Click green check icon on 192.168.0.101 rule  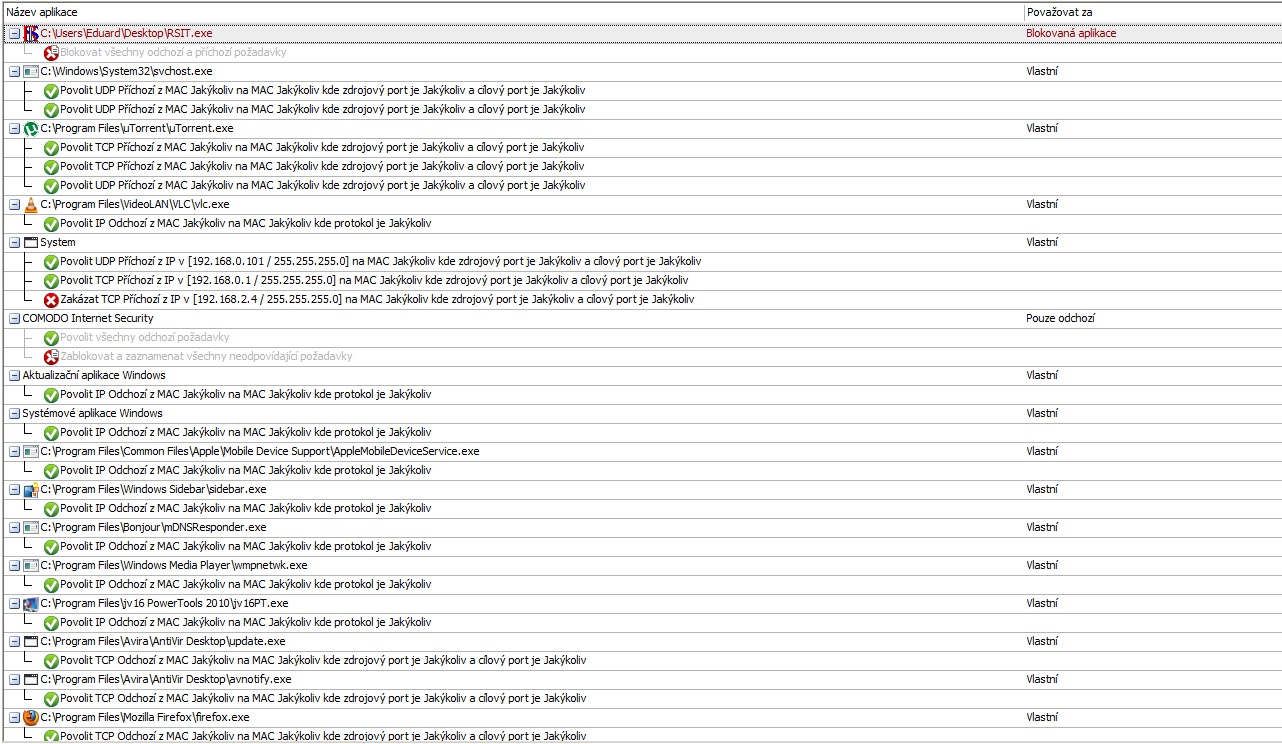point(51,261)
